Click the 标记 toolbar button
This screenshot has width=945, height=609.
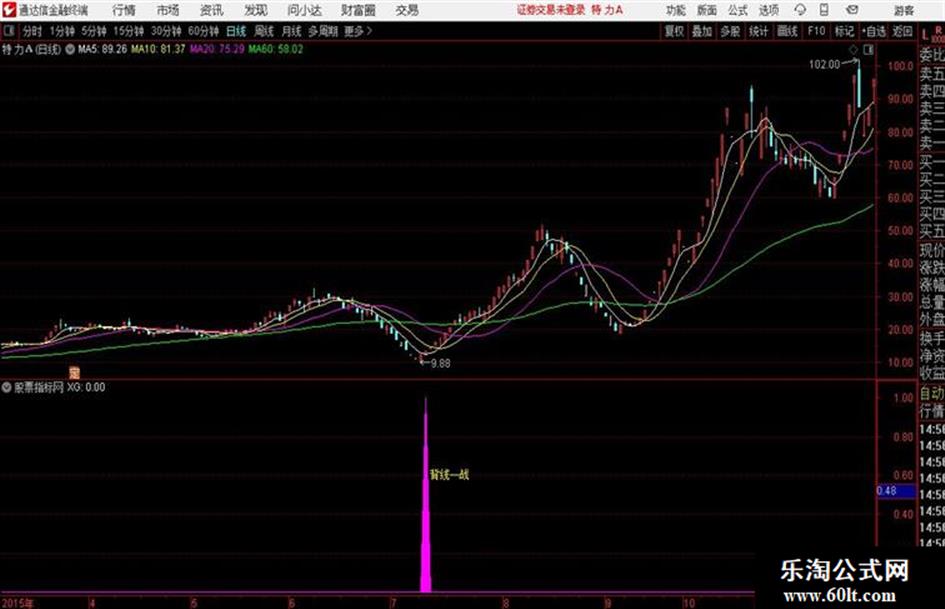pos(844,31)
